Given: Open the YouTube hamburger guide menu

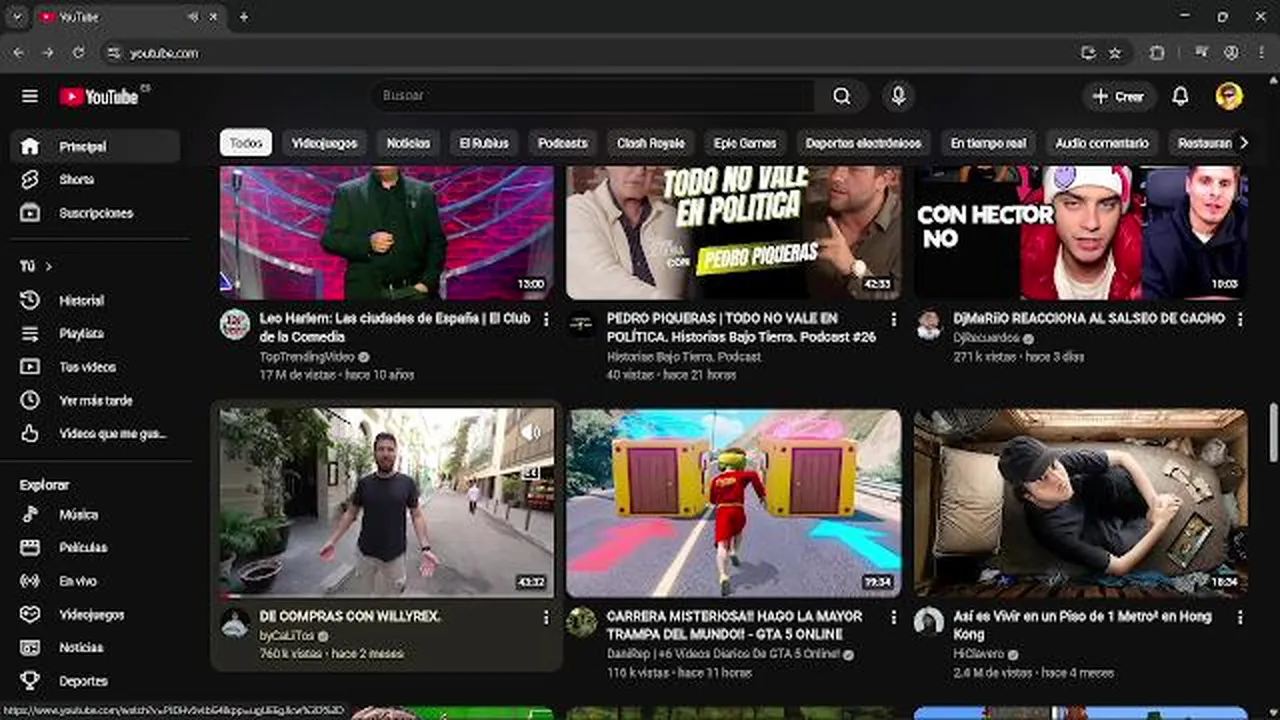Looking at the screenshot, I should pos(30,96).
